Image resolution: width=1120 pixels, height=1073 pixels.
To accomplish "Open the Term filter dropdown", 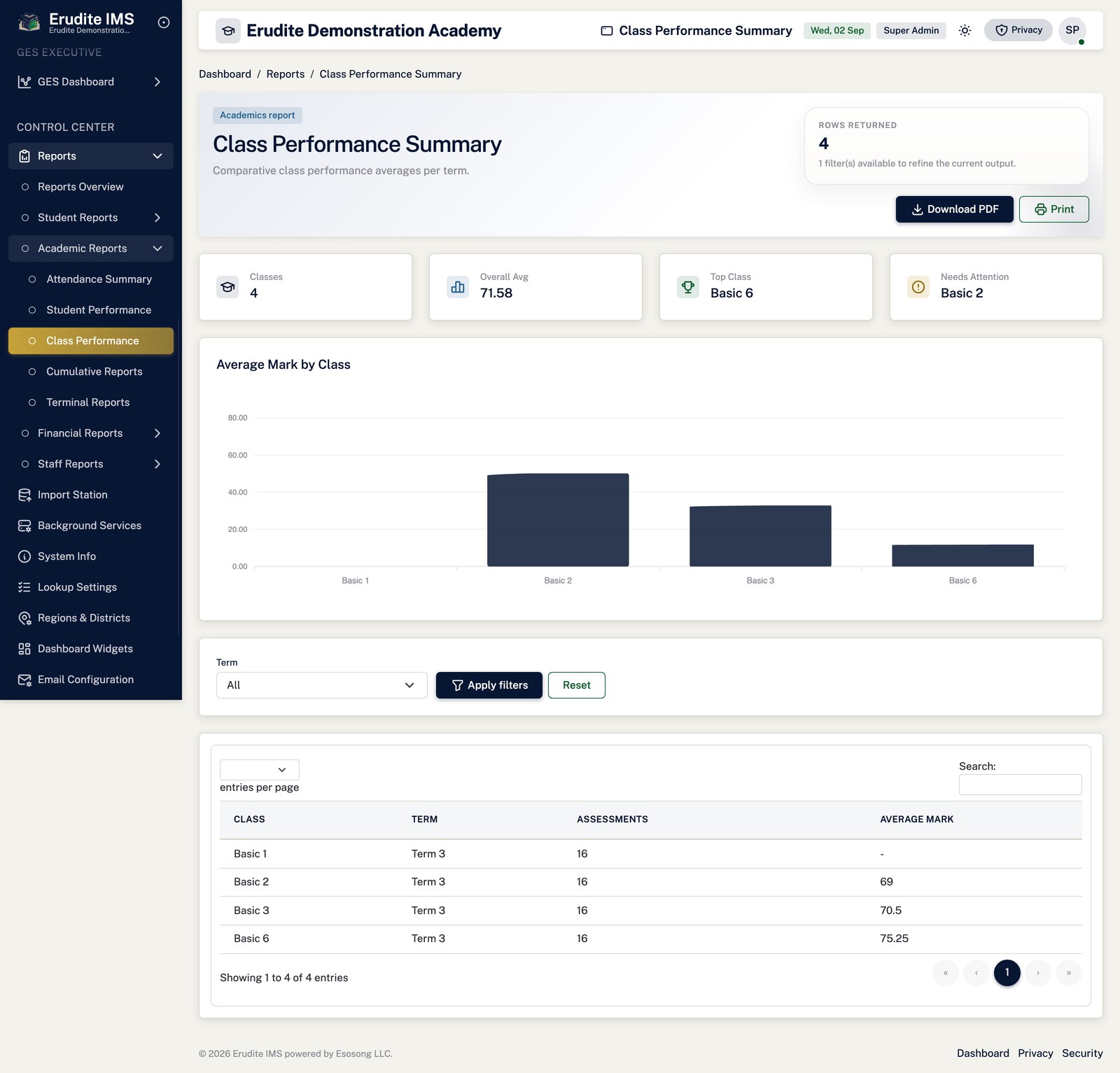I will (322, 685).
